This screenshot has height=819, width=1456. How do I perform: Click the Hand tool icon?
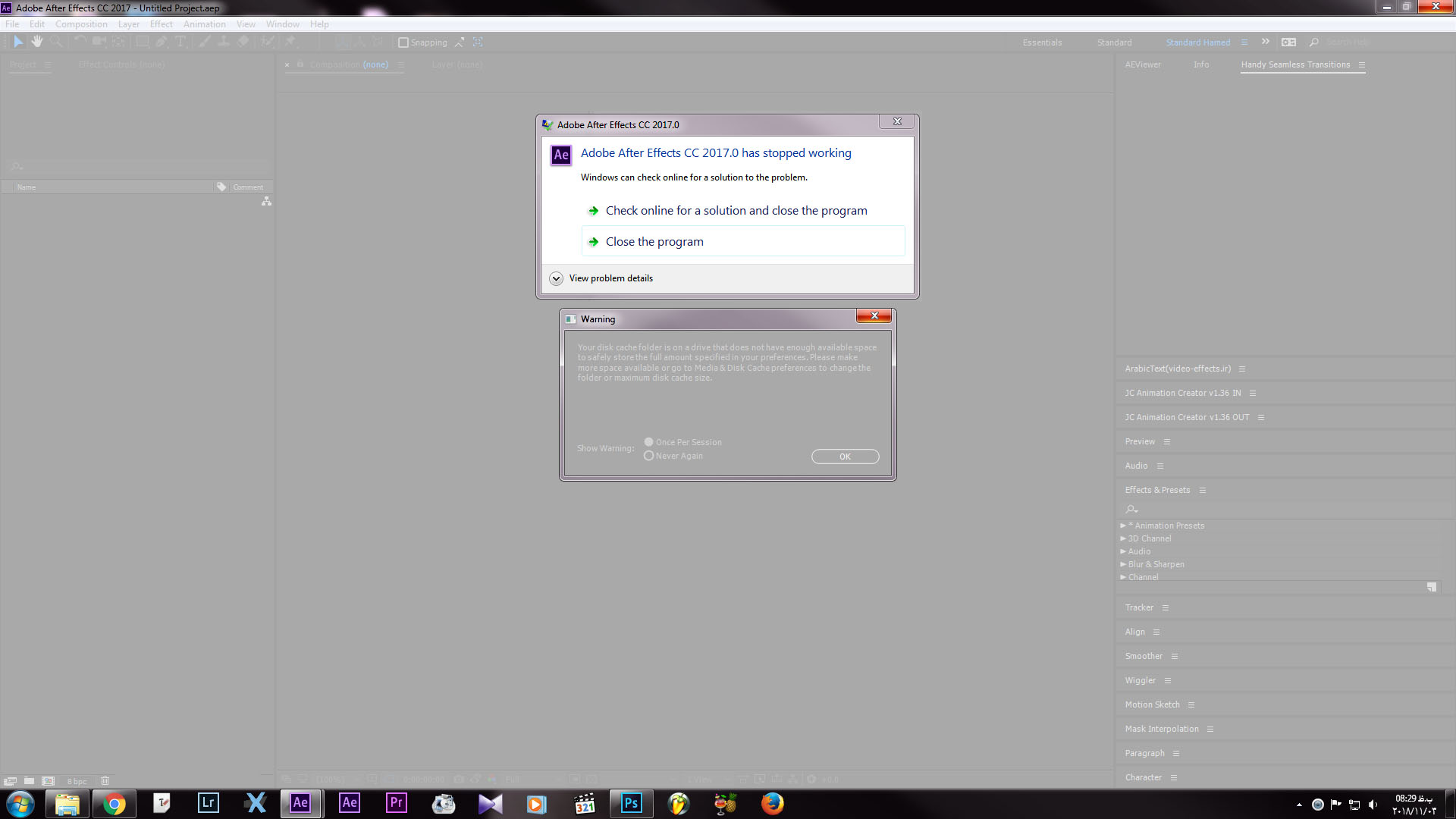point(37,42)
